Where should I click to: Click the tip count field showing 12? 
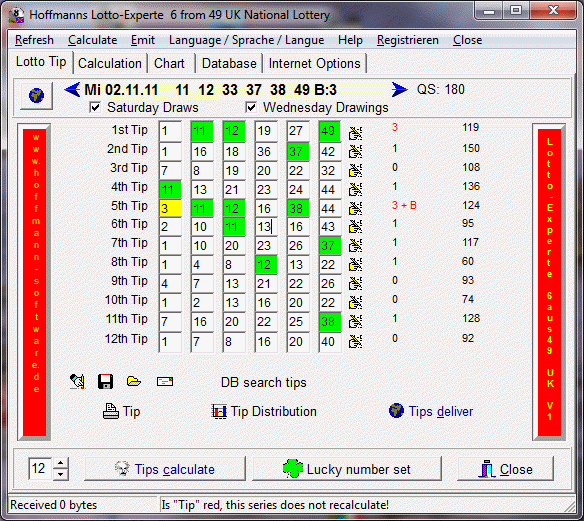pyautogui.click(x=40, y=468)
